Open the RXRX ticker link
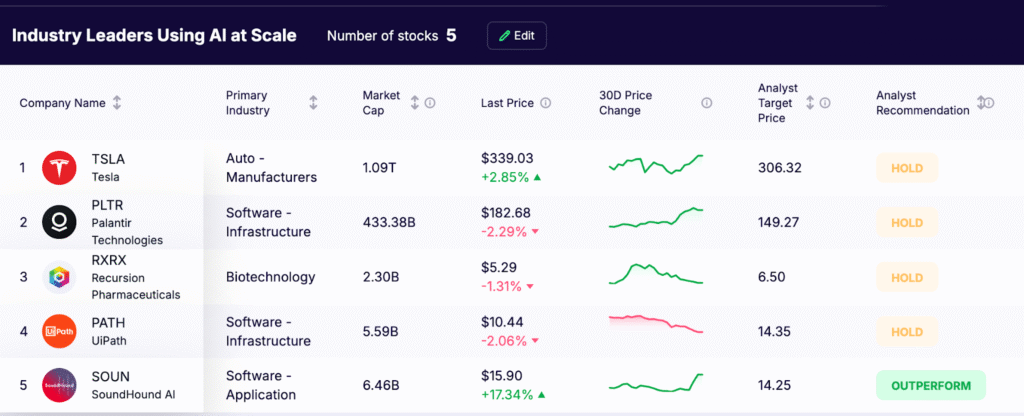1024x416 pixels. (110, 260)
